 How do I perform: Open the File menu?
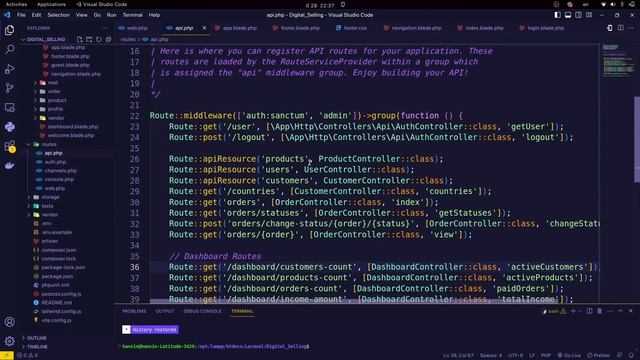coord(21,15)
